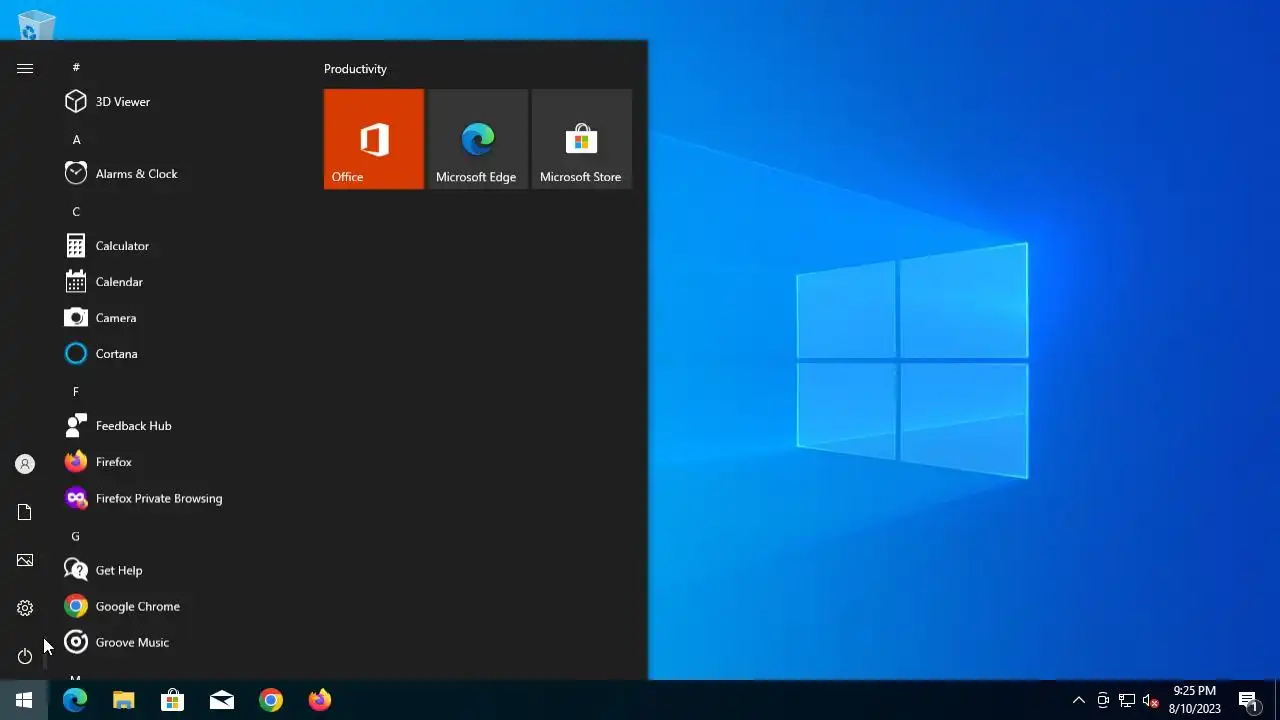Open Cortana from the app list
This screenshot has width=1280, height=720.
coord(180,354)
